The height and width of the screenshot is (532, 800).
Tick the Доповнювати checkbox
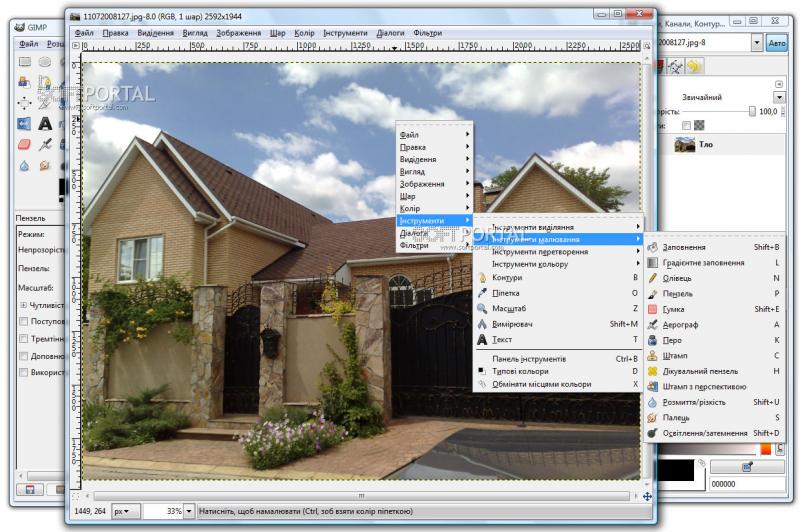click(x=23, y=356)
